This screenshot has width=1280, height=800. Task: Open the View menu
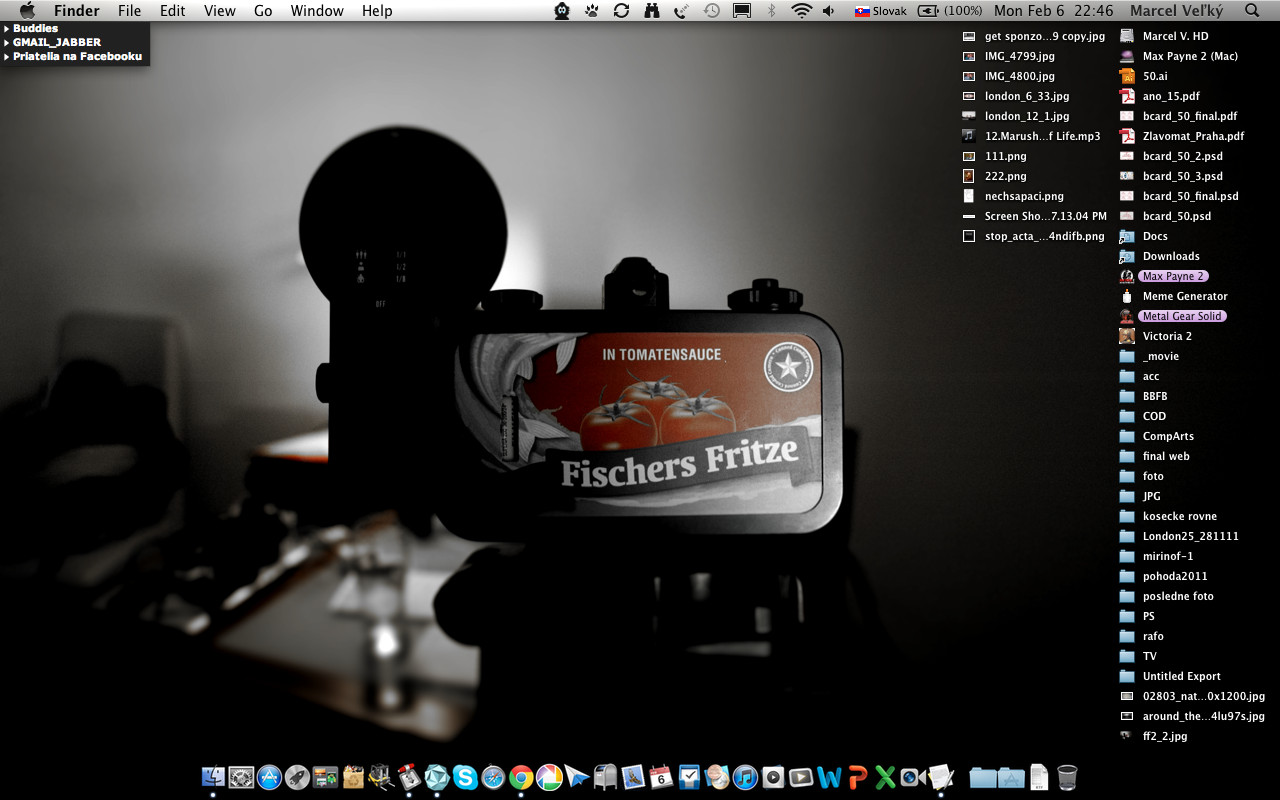220,11
